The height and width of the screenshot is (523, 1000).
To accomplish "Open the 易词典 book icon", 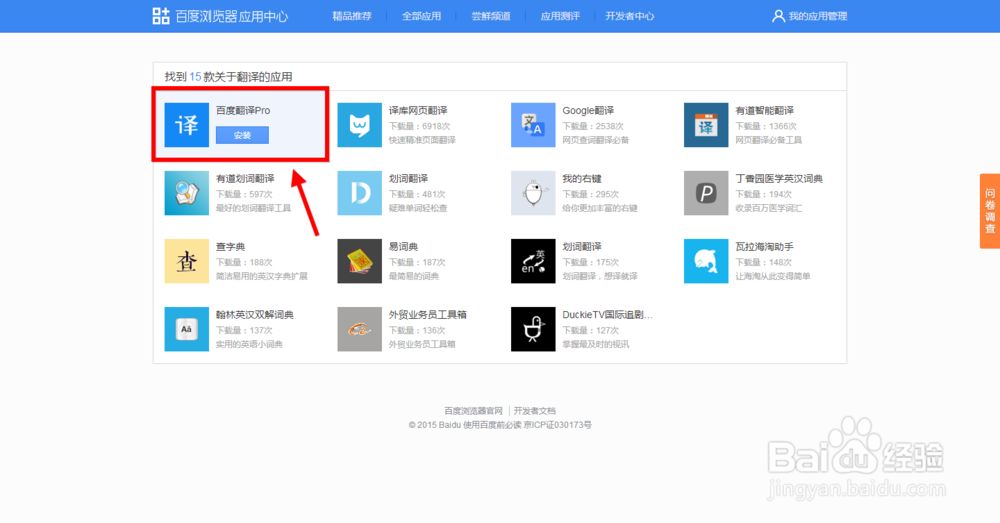I will (x=360, y=261).
